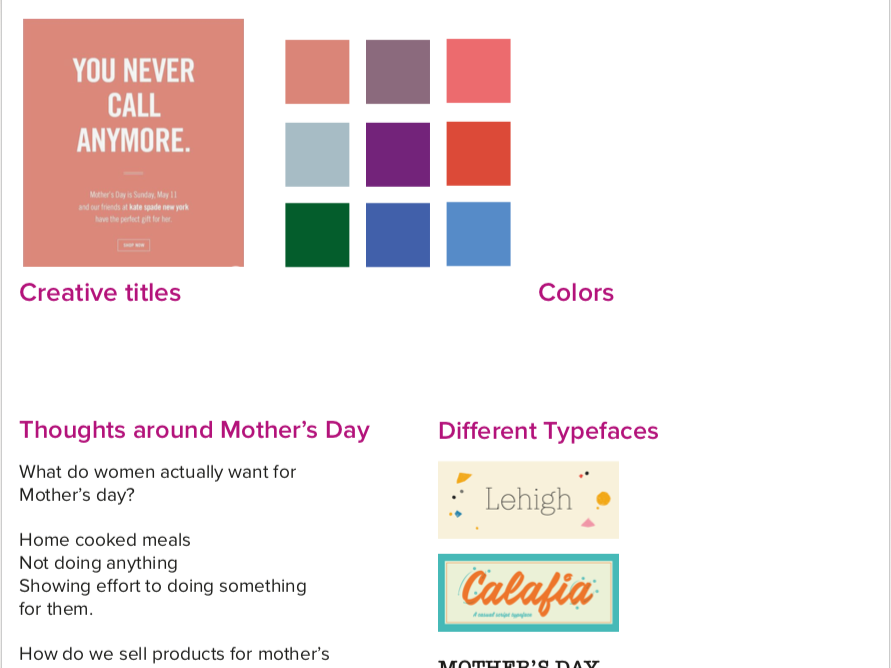Screen dimensions: 891x668
Task: Pick the coral pink color swatch
Action: pyautogui.click(x=478, y=71)
